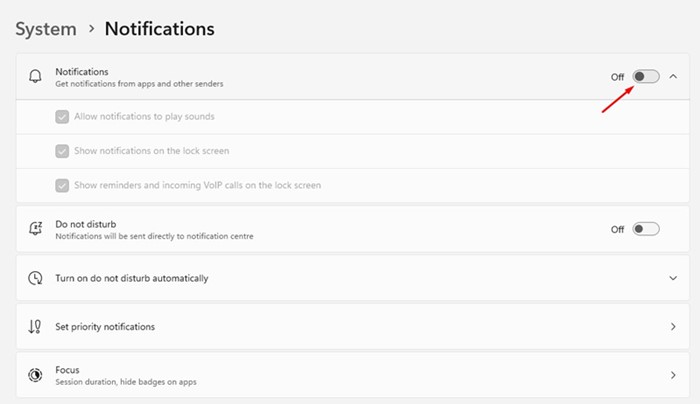Turn on the Notifications toggle switch
Viewport: 700px width, 404px height.
[x=646, y=76]
